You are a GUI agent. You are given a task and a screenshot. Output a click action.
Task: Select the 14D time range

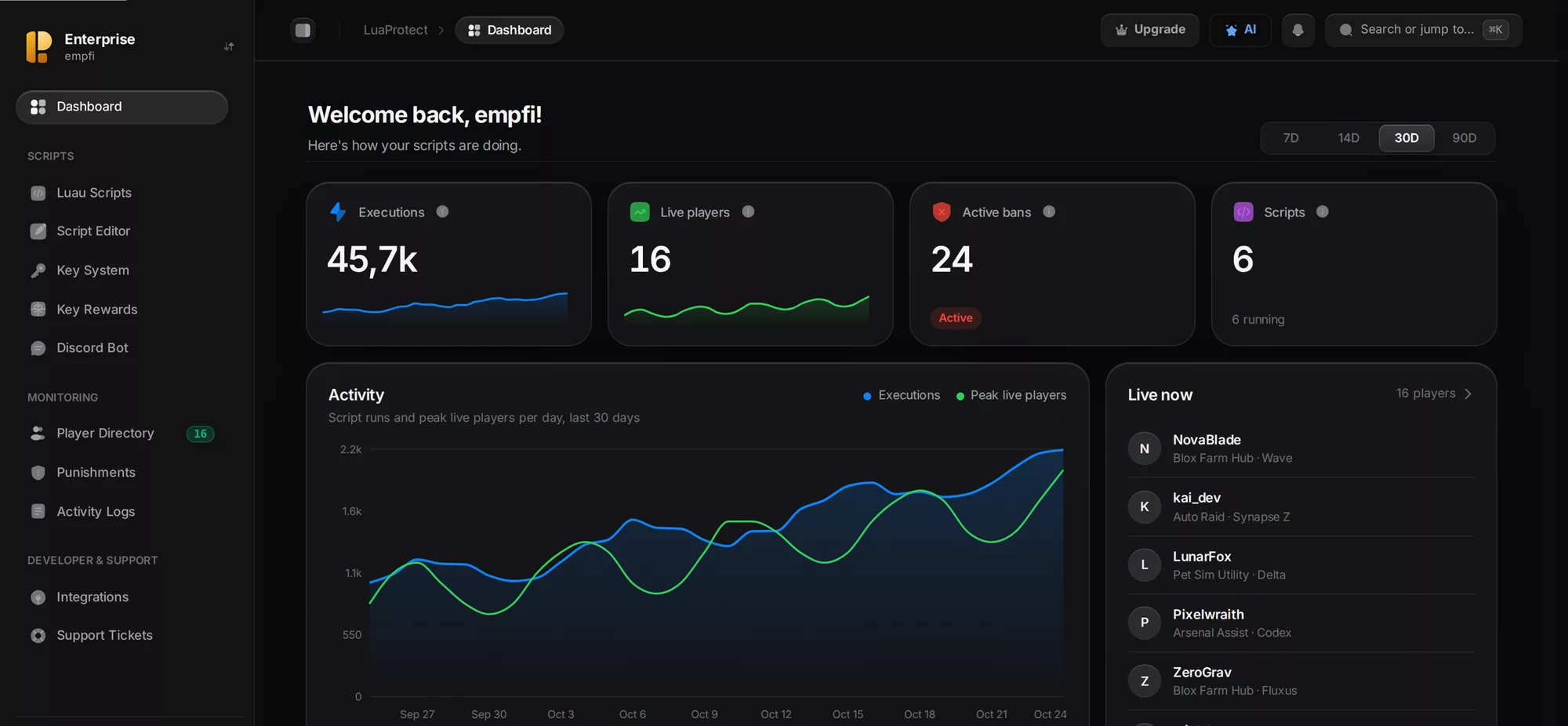[x=1348, y=138]
